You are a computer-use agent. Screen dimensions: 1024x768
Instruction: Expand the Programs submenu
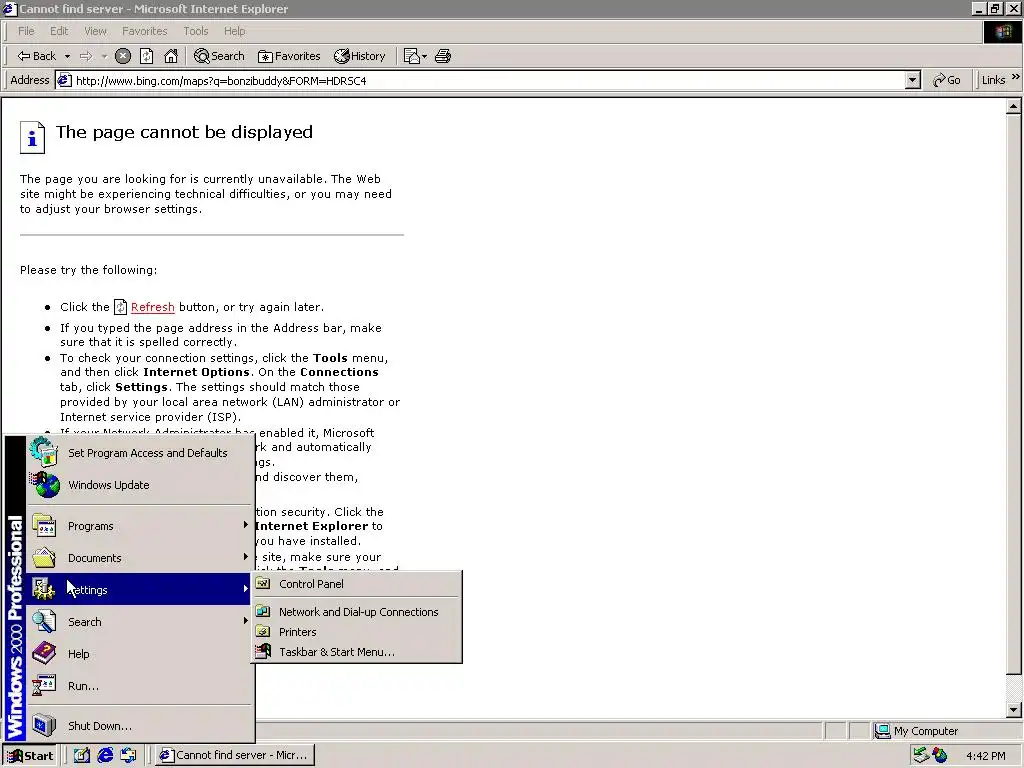point(139,526)
